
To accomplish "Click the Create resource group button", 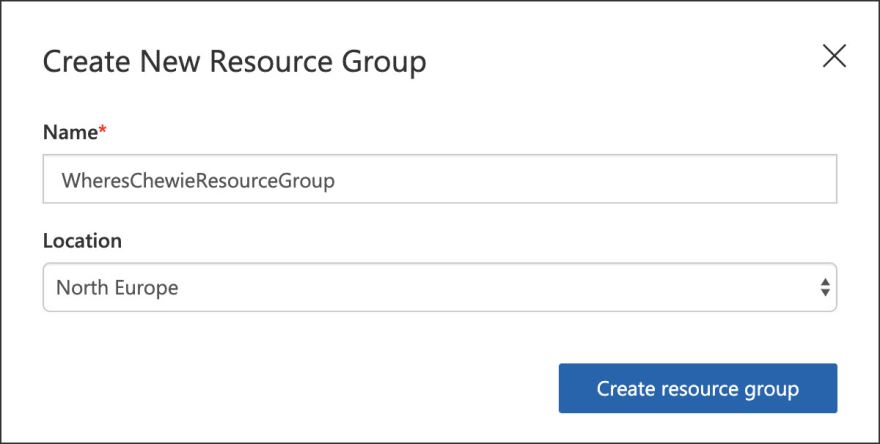I will click(x=698, y=388).
